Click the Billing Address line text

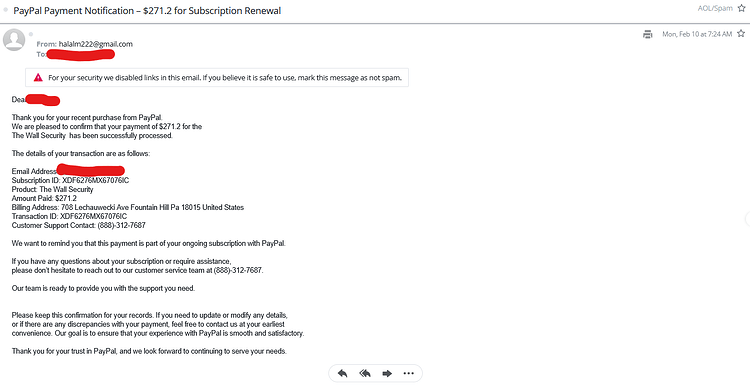coord(128,207)
